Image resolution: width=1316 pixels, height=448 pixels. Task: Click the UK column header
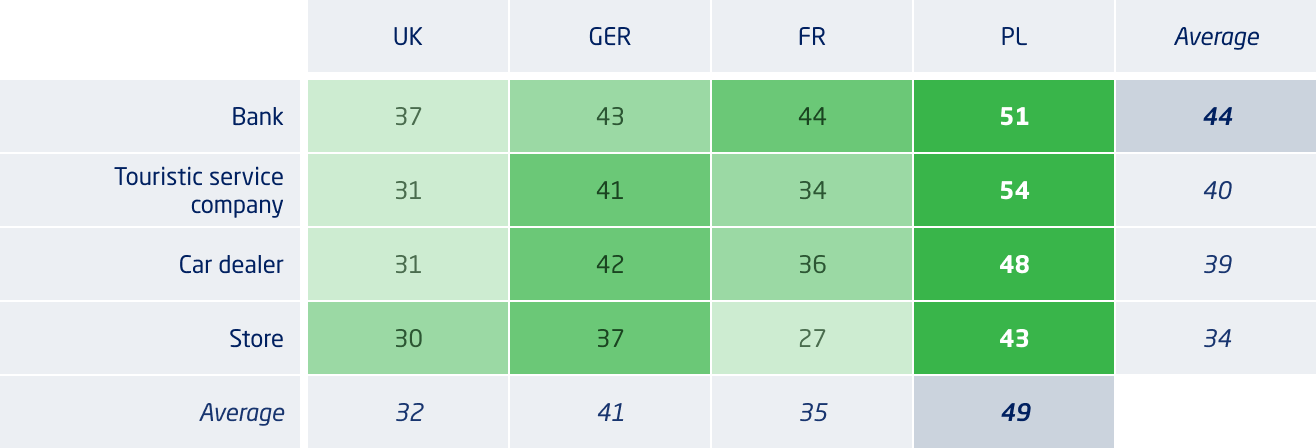point(408,37)
